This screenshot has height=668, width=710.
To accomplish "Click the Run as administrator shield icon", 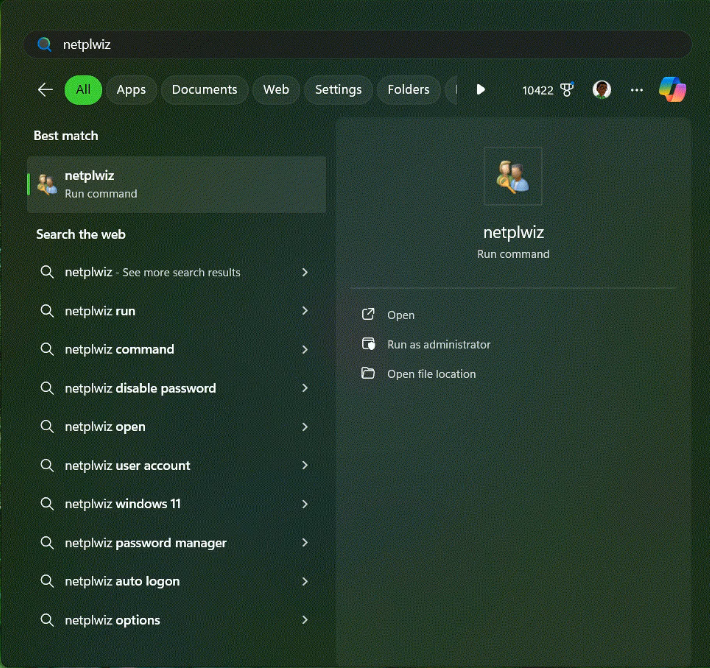I will (x=368, y=344).
